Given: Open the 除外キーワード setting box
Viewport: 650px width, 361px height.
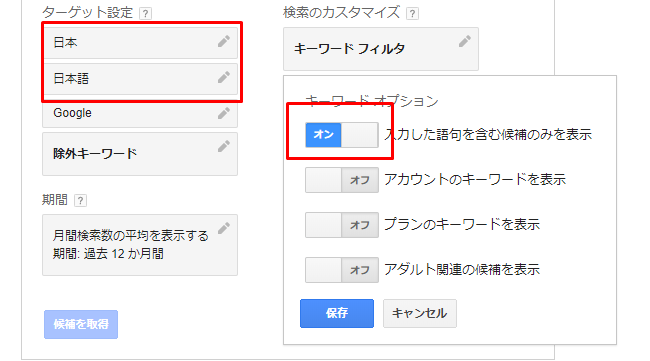Looking at the screenshot, I should pos(140,154).
